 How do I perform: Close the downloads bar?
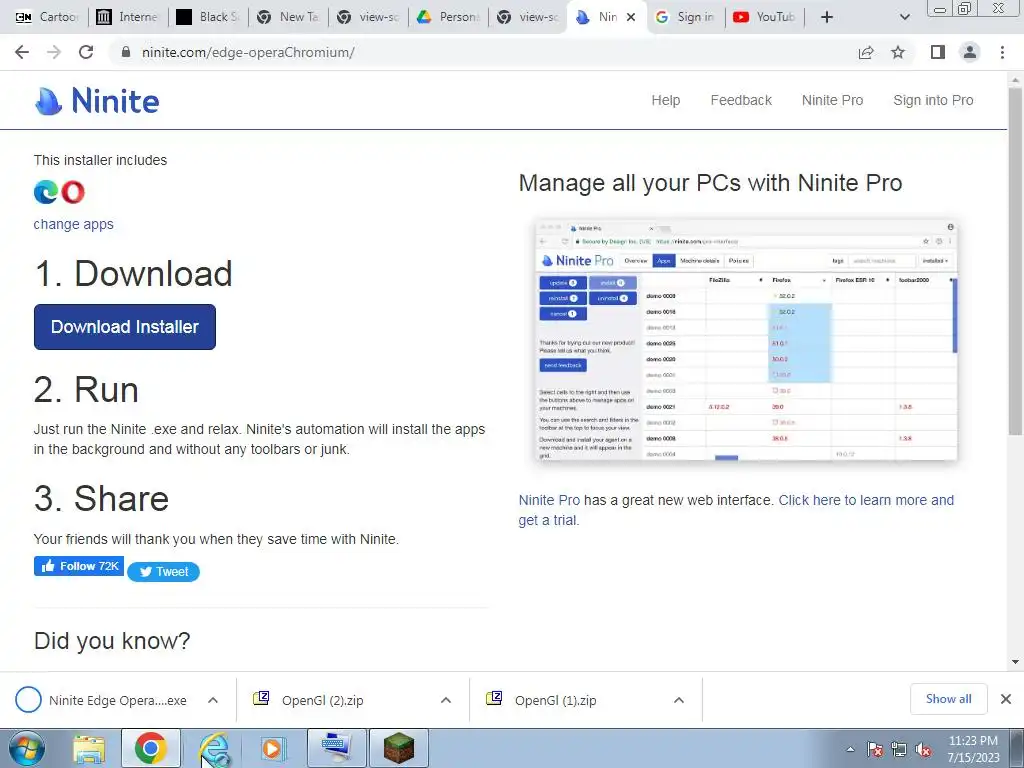[1006, 699]
